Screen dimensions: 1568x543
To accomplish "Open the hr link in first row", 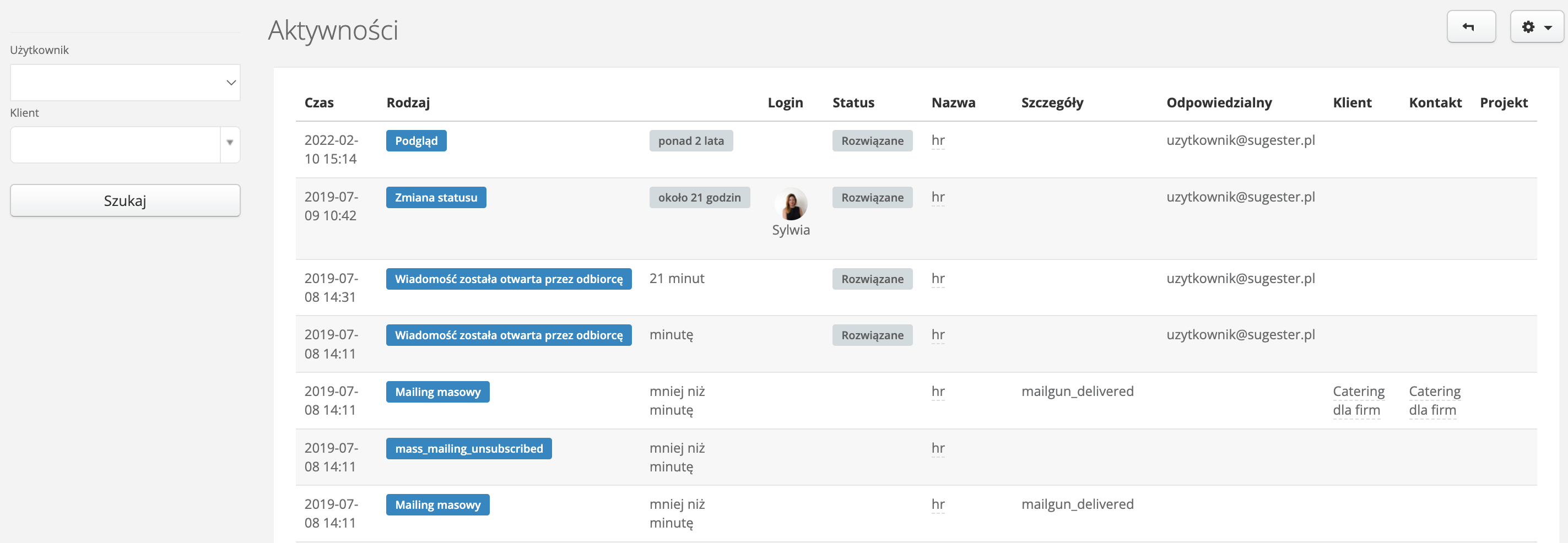I will pyautogui.click(x=937, y=140).
